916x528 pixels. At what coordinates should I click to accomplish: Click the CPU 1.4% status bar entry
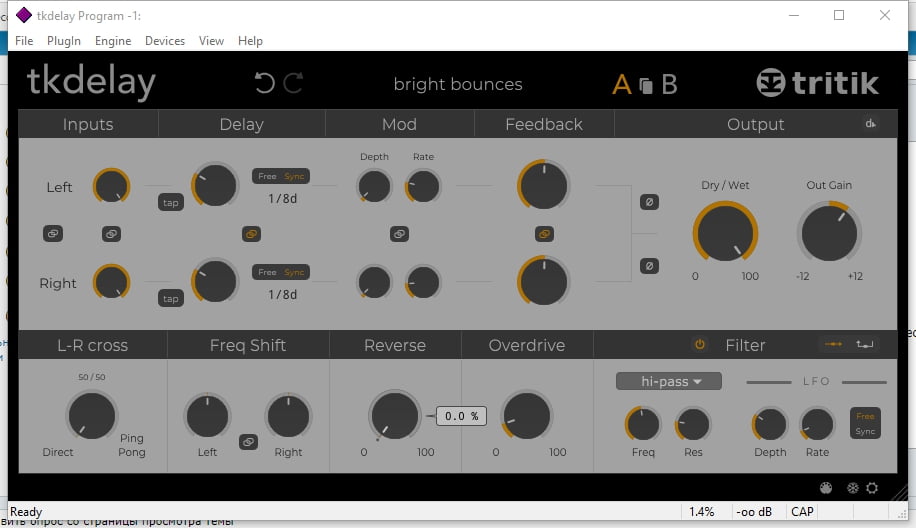[x=702, y=512]
